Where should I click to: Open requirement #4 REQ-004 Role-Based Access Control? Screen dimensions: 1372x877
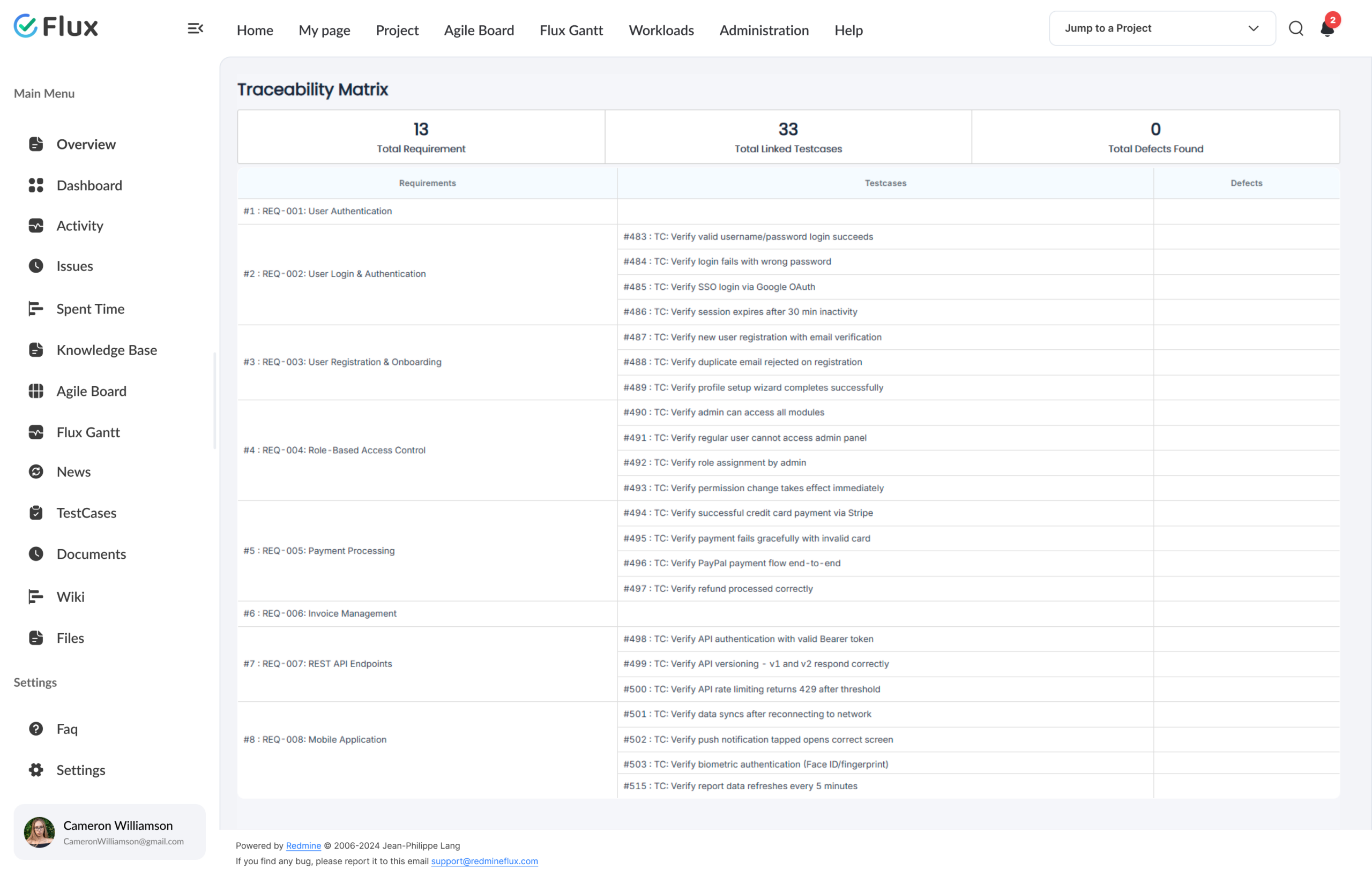click(334, 450)
